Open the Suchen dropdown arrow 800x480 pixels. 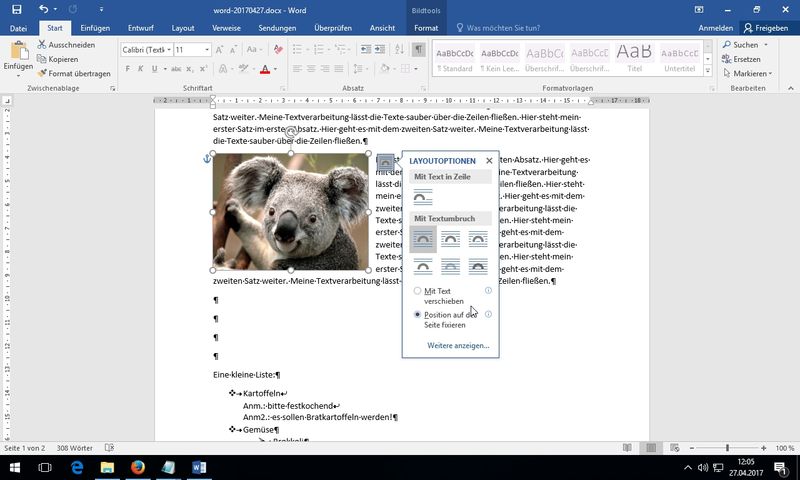tap(764, 45)
